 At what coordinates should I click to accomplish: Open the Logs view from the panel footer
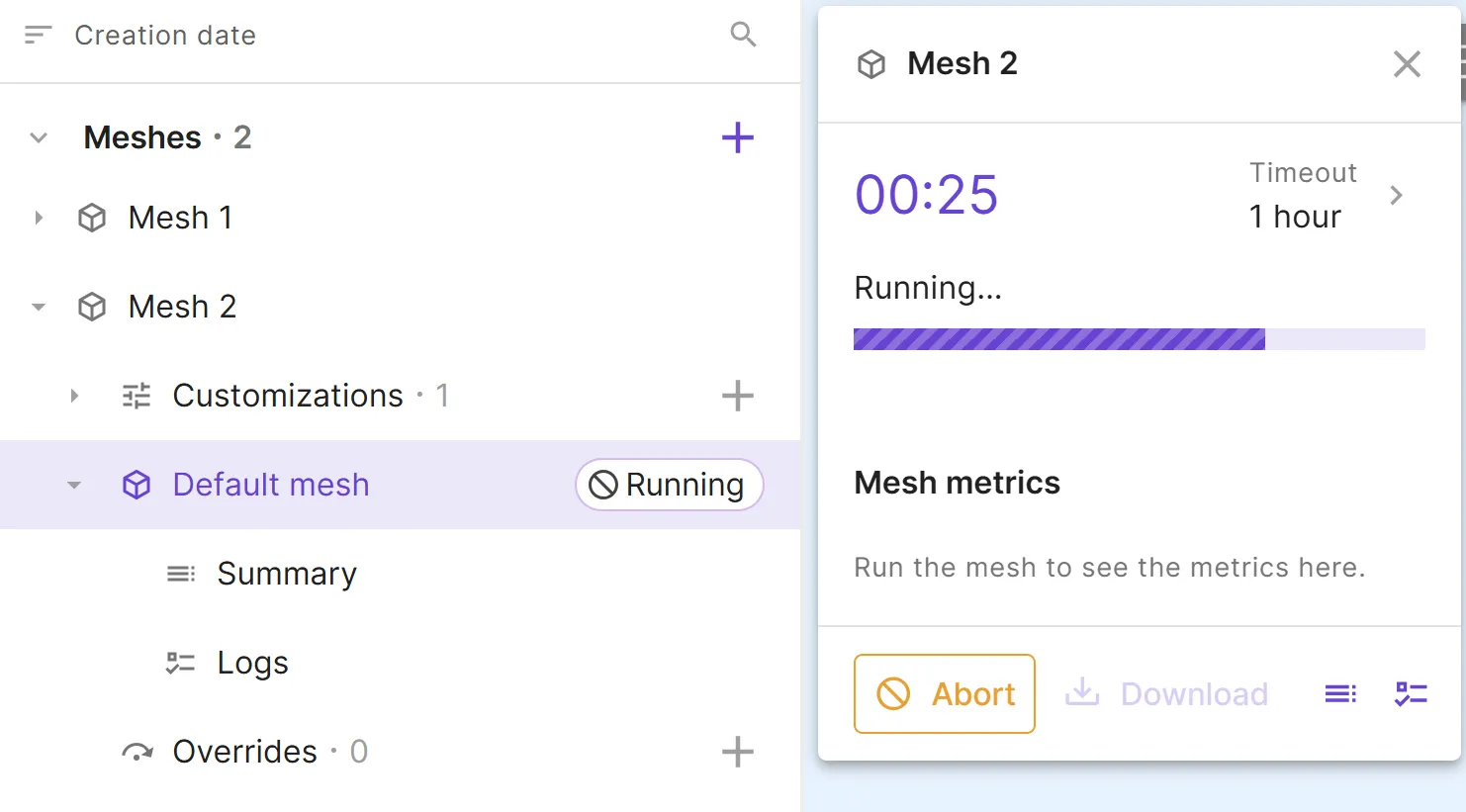tap(1410, 693)
